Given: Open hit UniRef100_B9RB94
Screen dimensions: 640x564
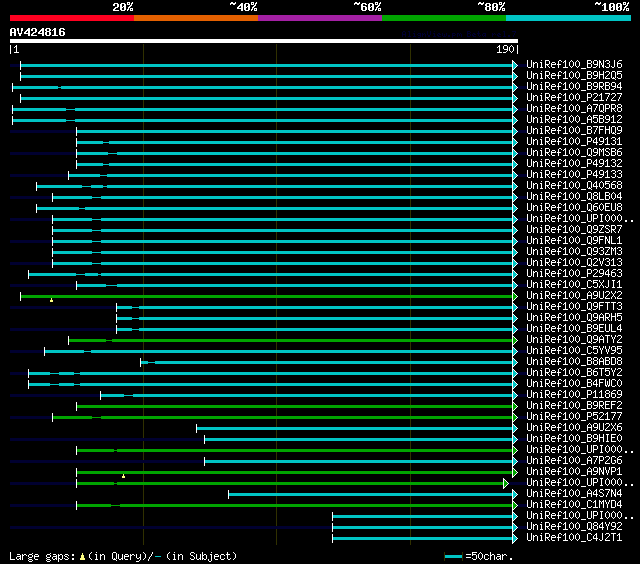Looking at the screenshot, I should [574, 87].
